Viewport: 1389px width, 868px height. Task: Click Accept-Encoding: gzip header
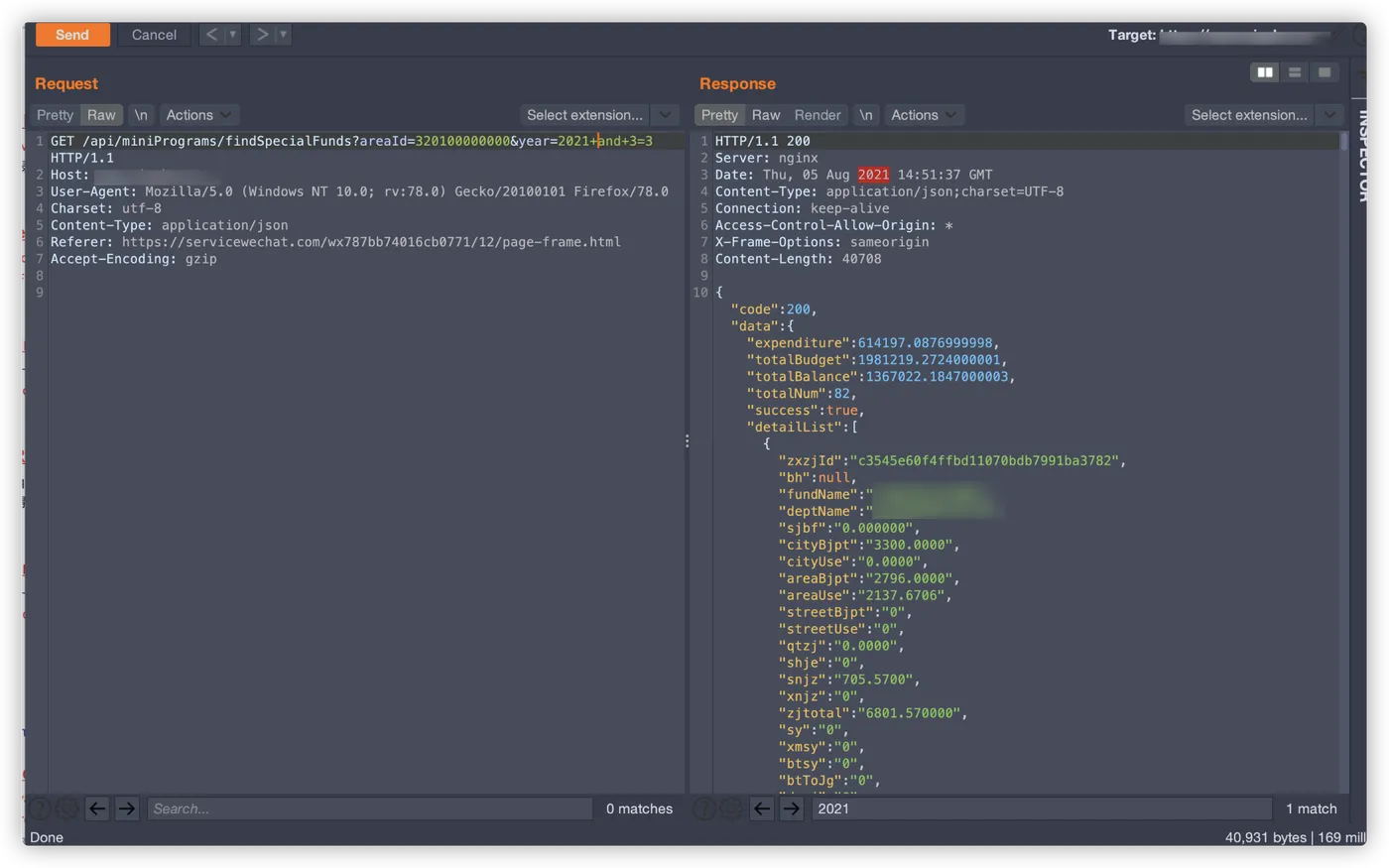coord(134,258)
